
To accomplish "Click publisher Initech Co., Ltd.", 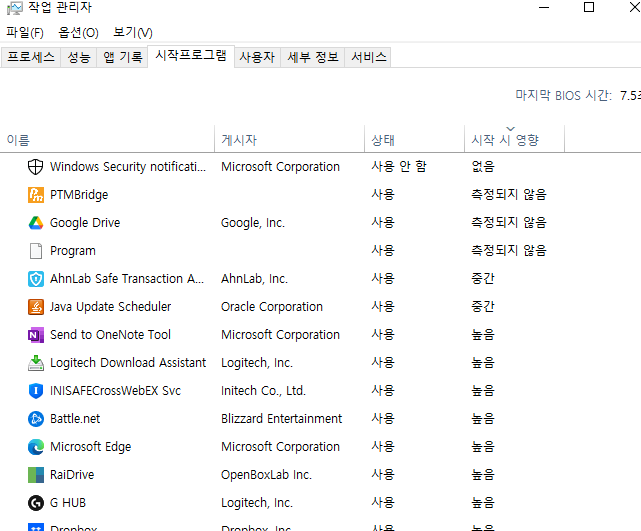I will [263, 391].
